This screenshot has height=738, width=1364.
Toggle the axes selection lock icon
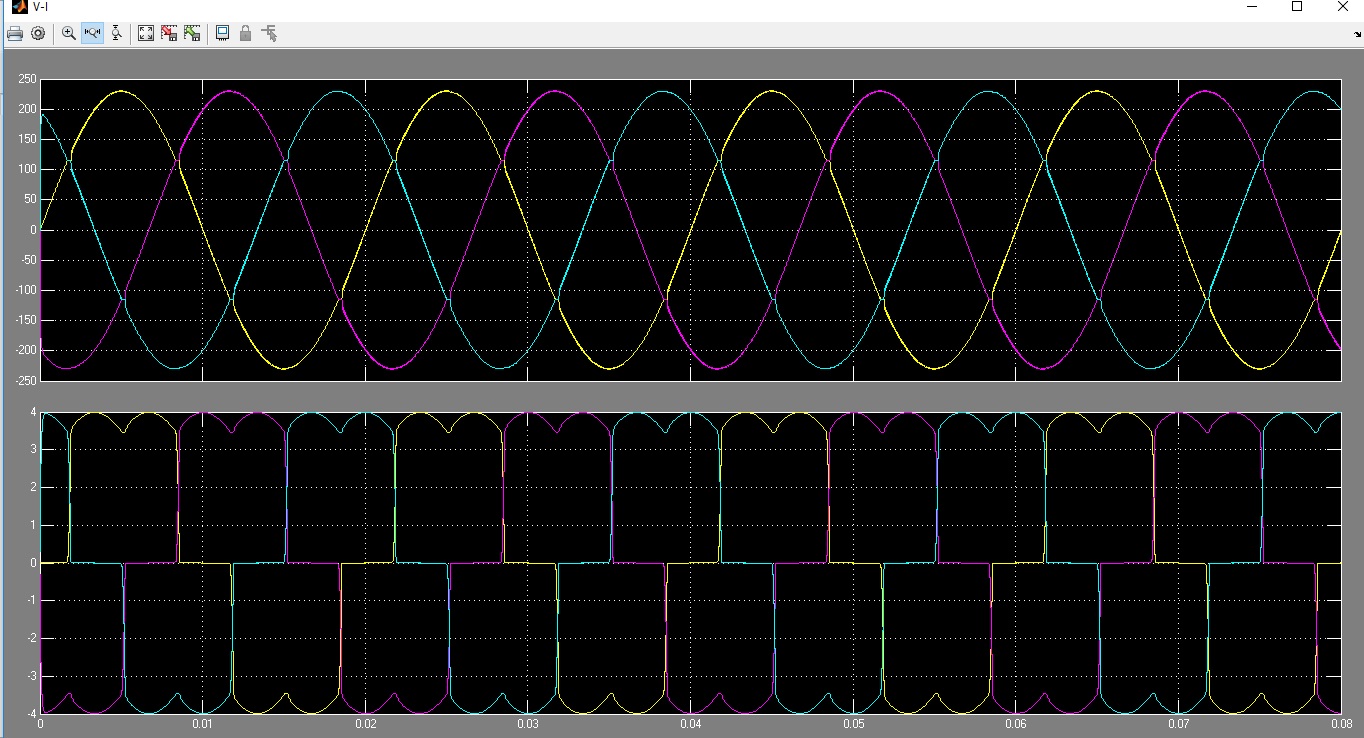245,33
